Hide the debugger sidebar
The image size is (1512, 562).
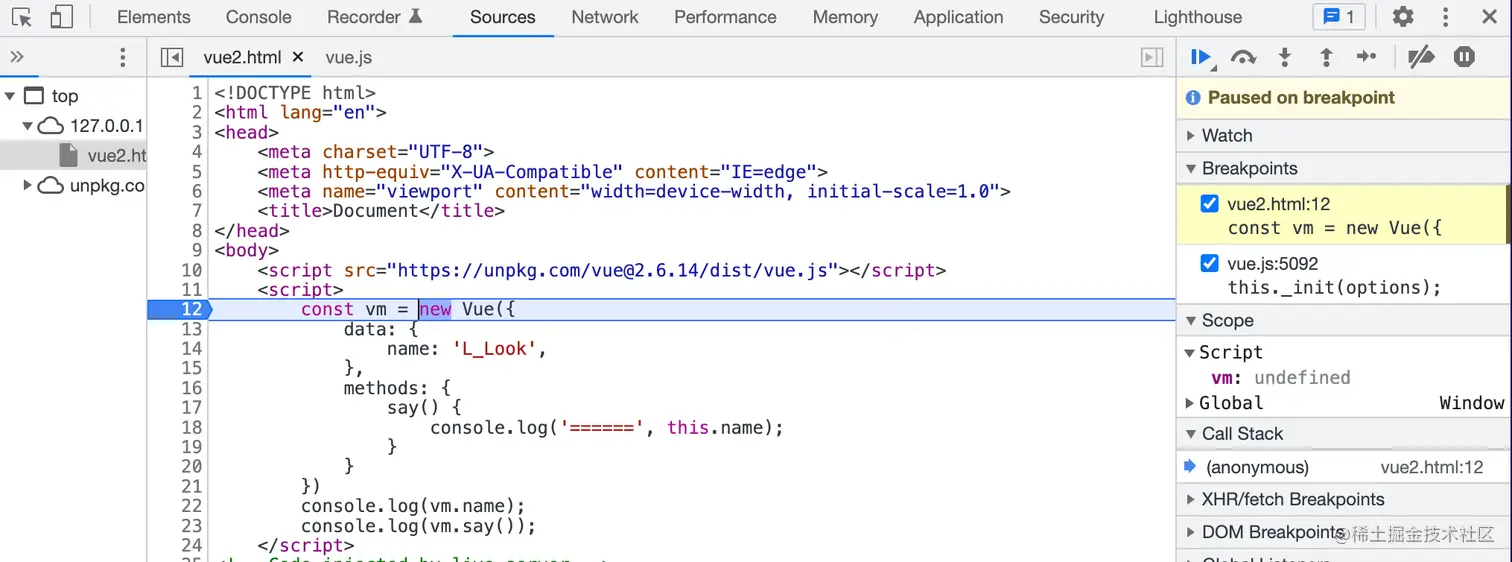coord(1153,58)
